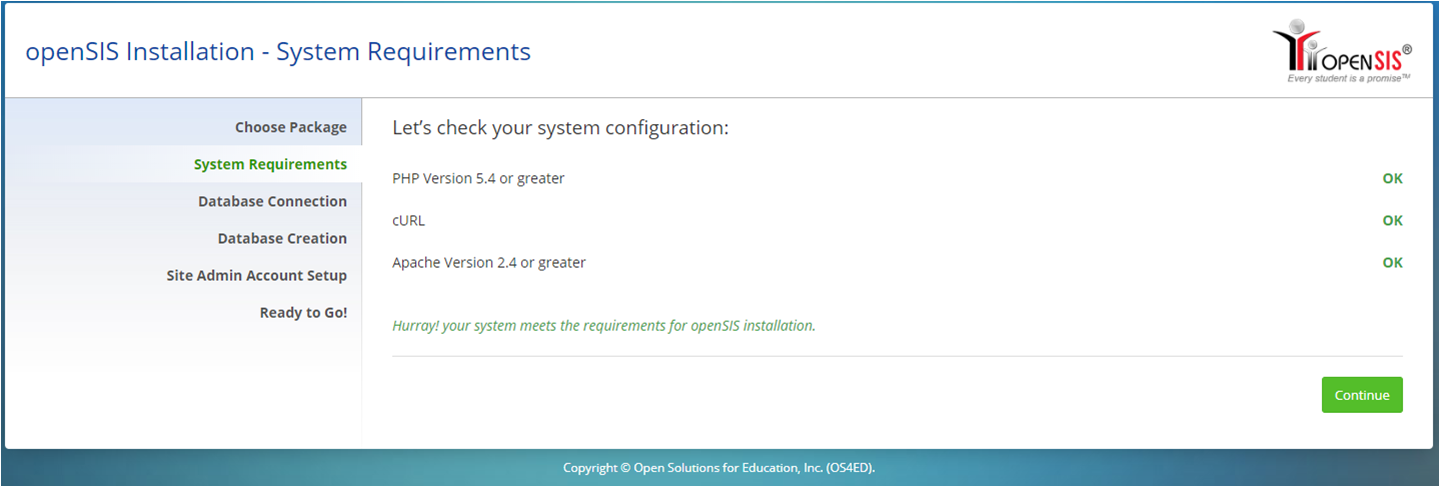This screenshot has width=1440, height=487.
Task: Select Site Admin Account Setup step
Action: tap(257, 275)
